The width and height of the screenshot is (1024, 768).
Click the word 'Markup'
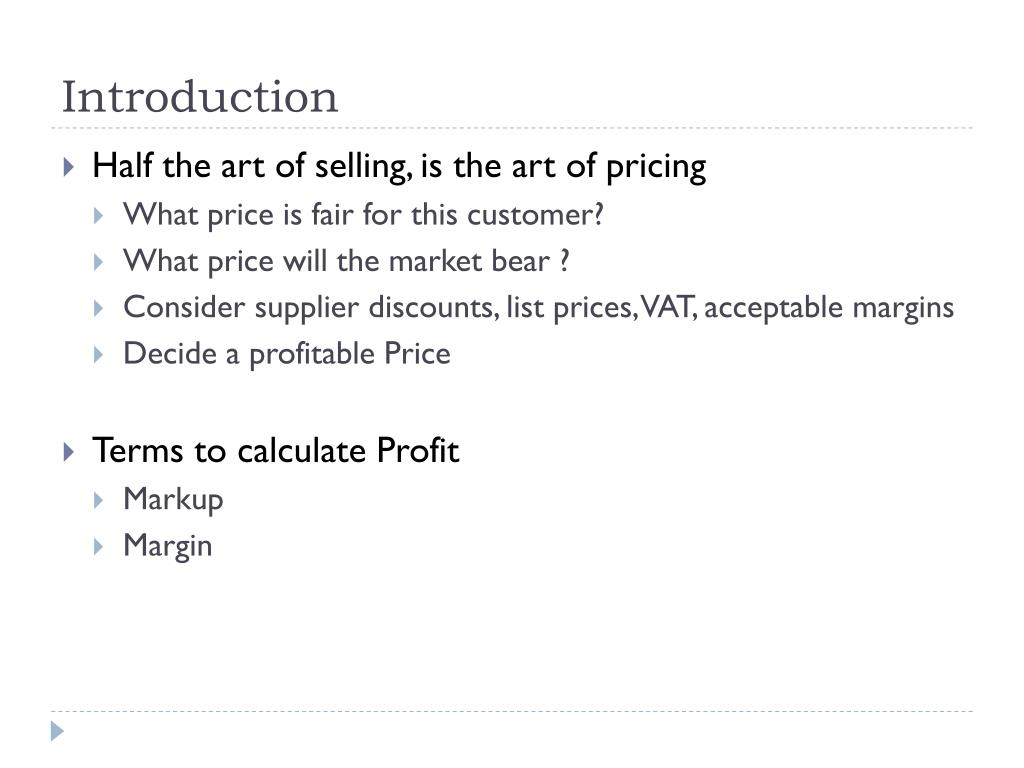[173, 501]
